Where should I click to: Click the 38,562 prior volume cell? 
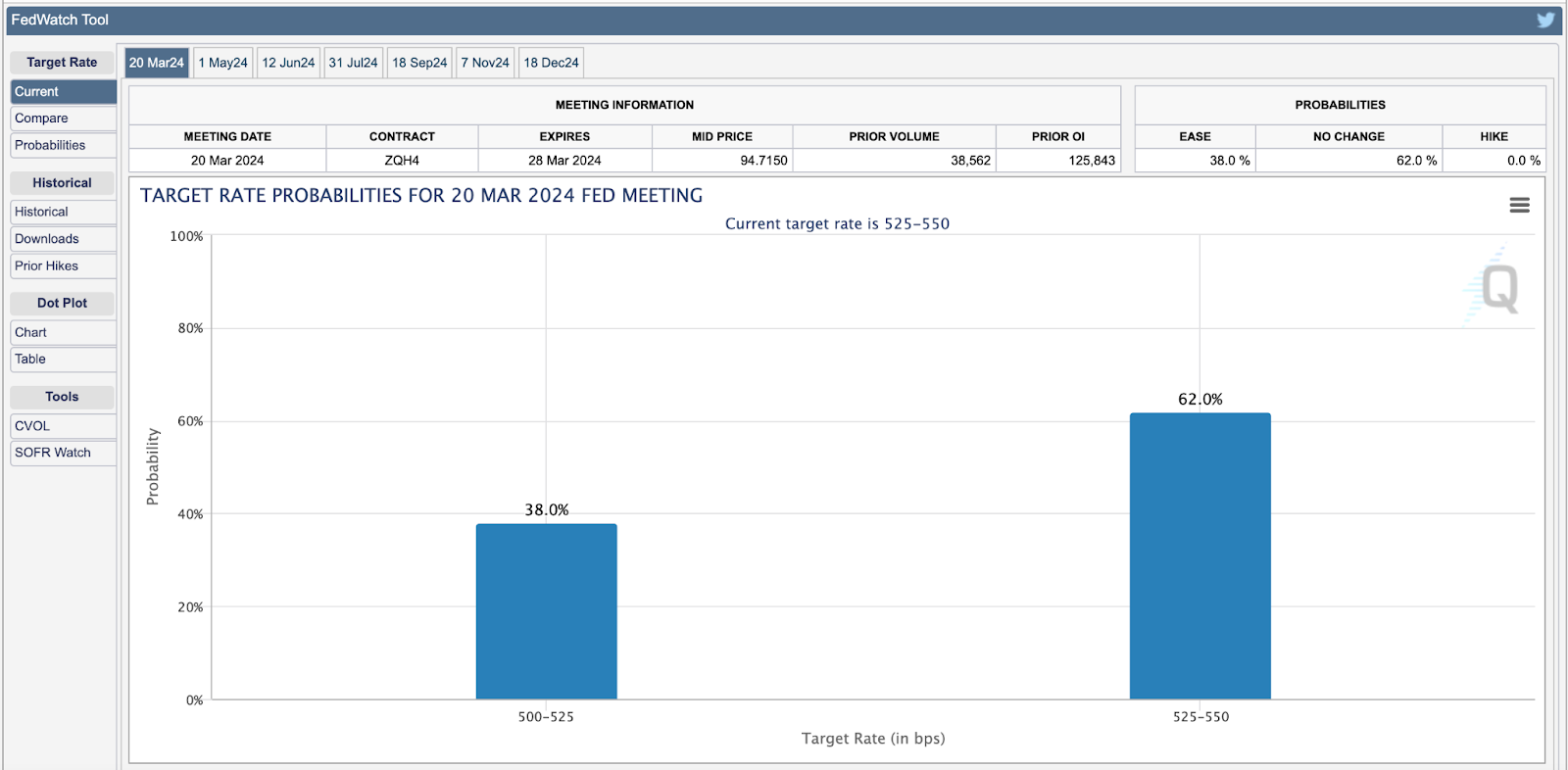click(894, 161)
